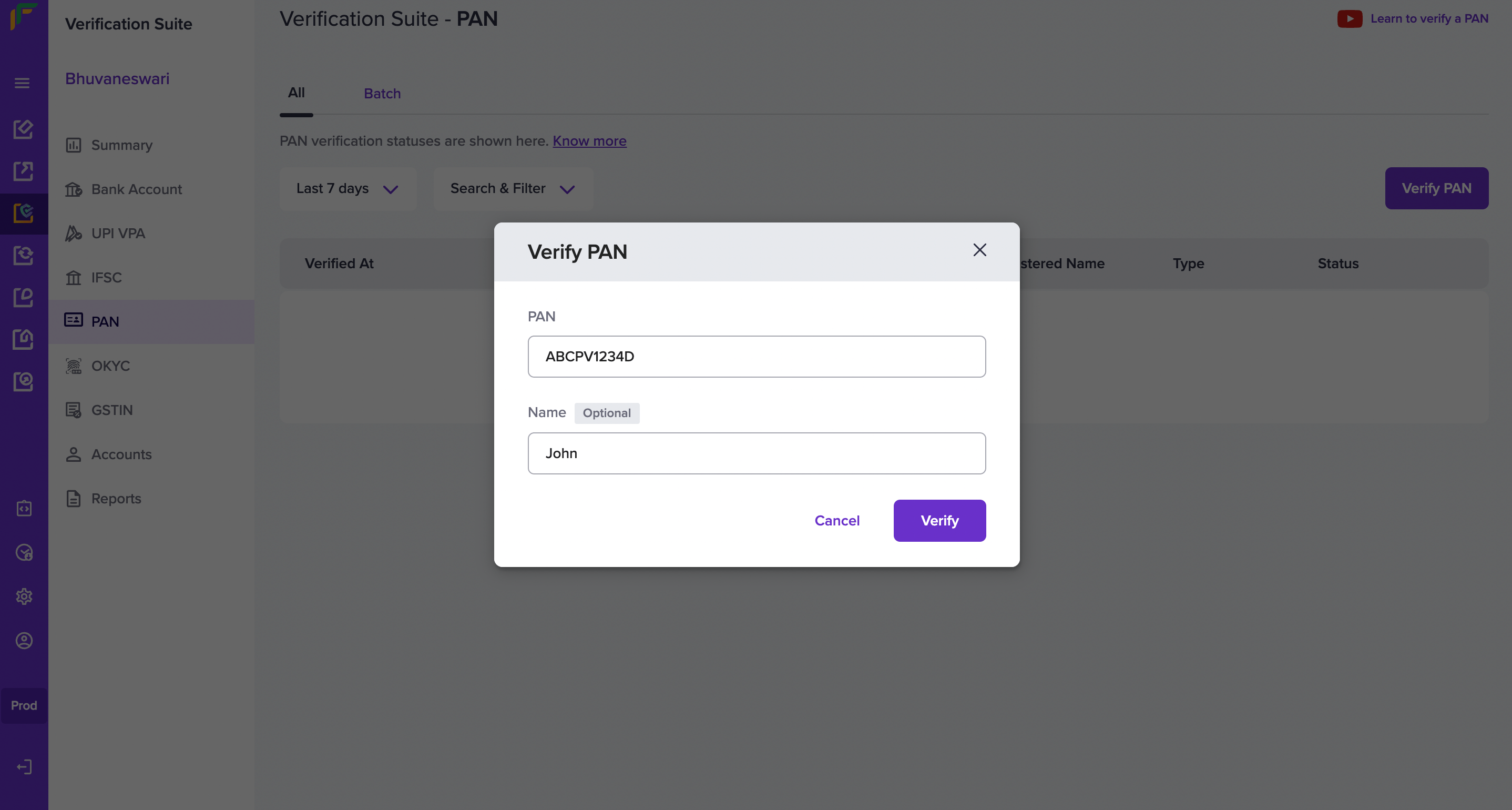Open the hamburger menu icon
Screen dimensions: 1512x810
tap(22, 83)
